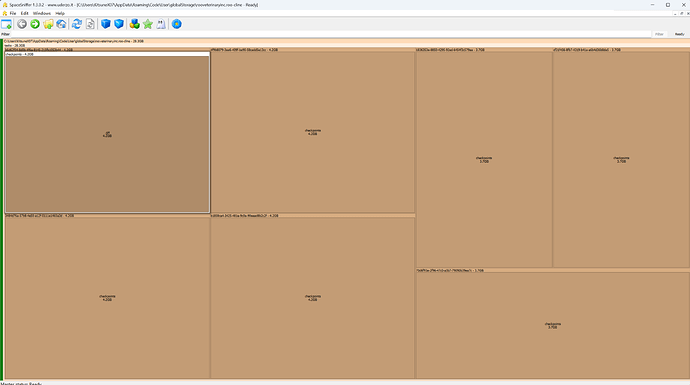The width and height of the screenshot is (690, 385).
Task: Go forward with green arrow
Action: [35, 24]
